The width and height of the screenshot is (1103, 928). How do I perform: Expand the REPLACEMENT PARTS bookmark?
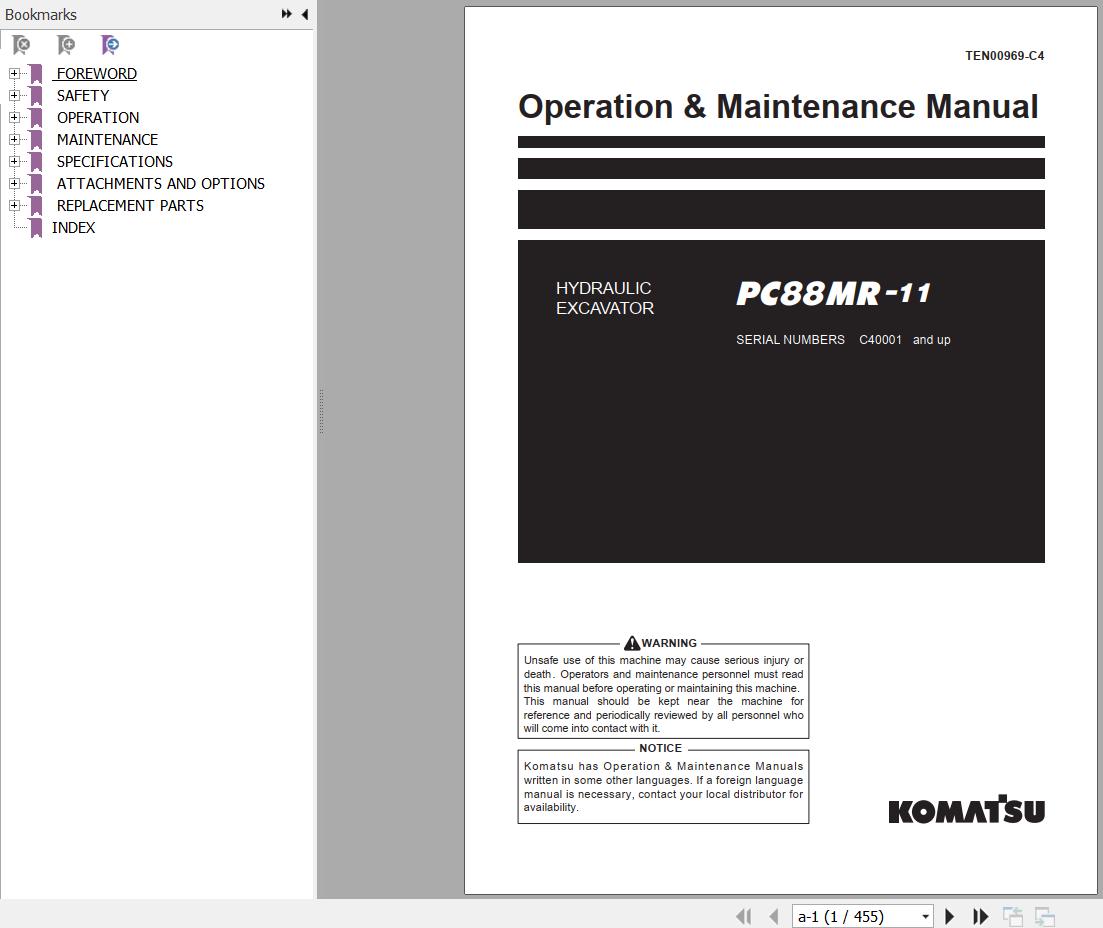coord(14,205)
